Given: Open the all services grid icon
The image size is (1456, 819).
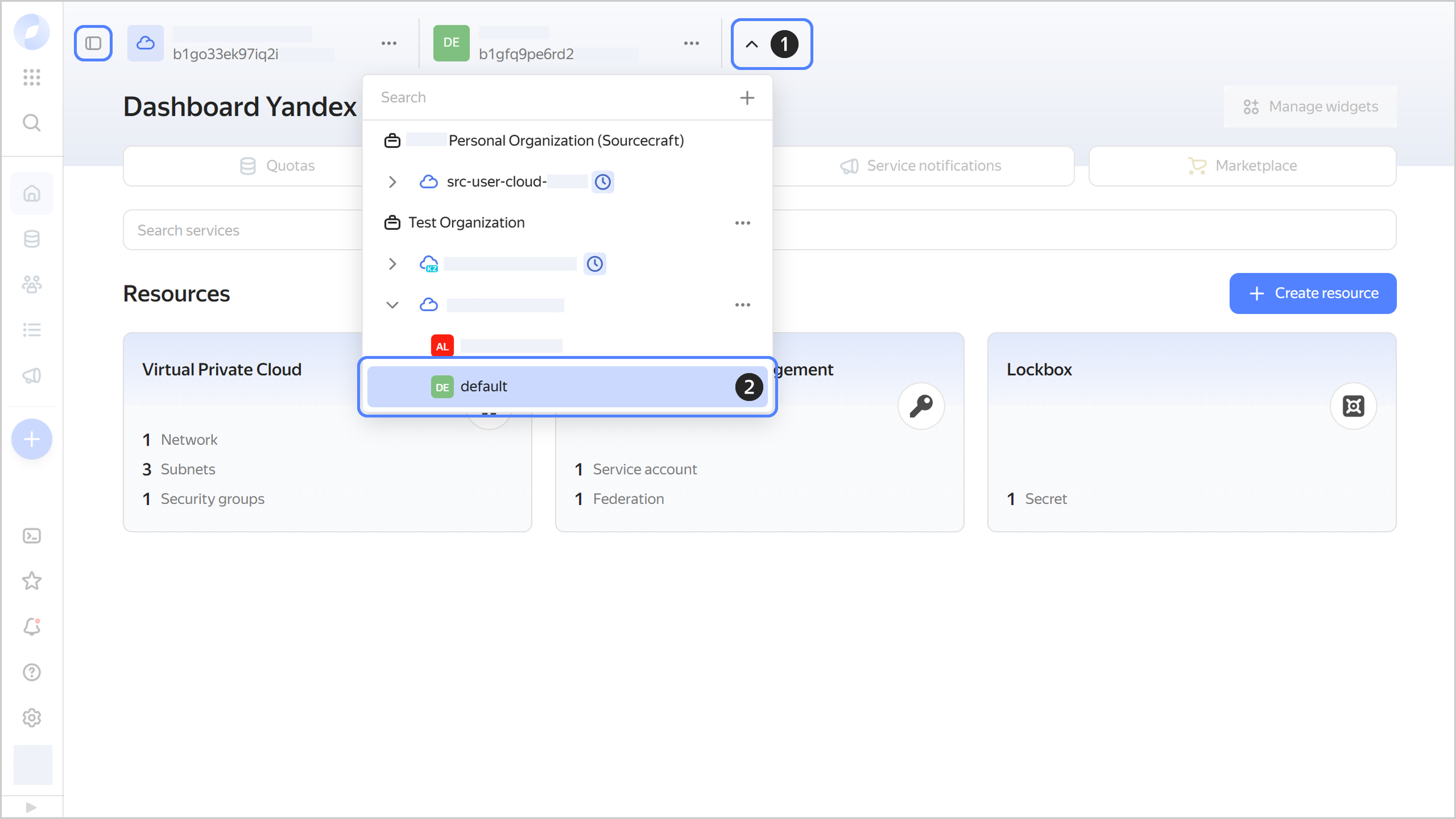Looking at the screenshot, I should 32,77.
